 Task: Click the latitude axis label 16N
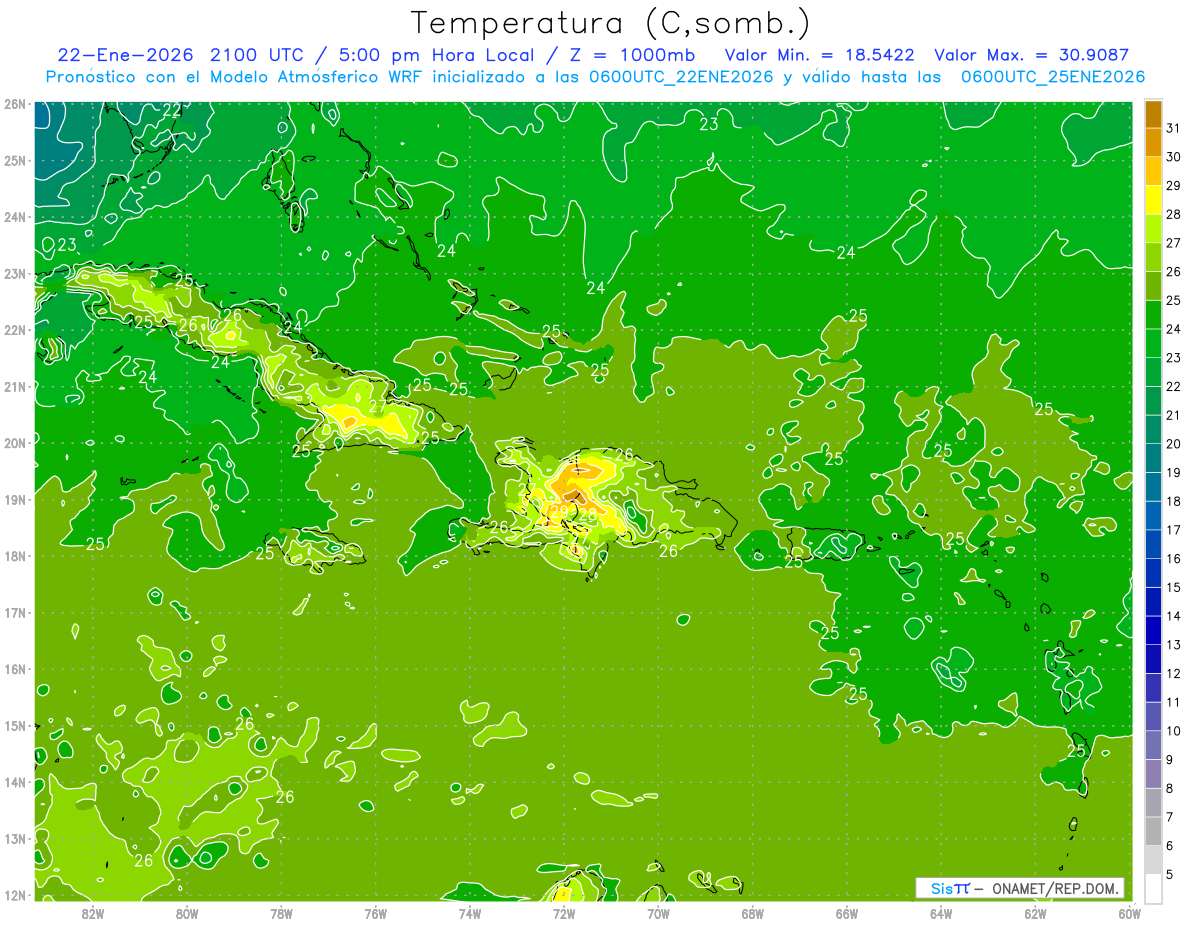[15, 669]
